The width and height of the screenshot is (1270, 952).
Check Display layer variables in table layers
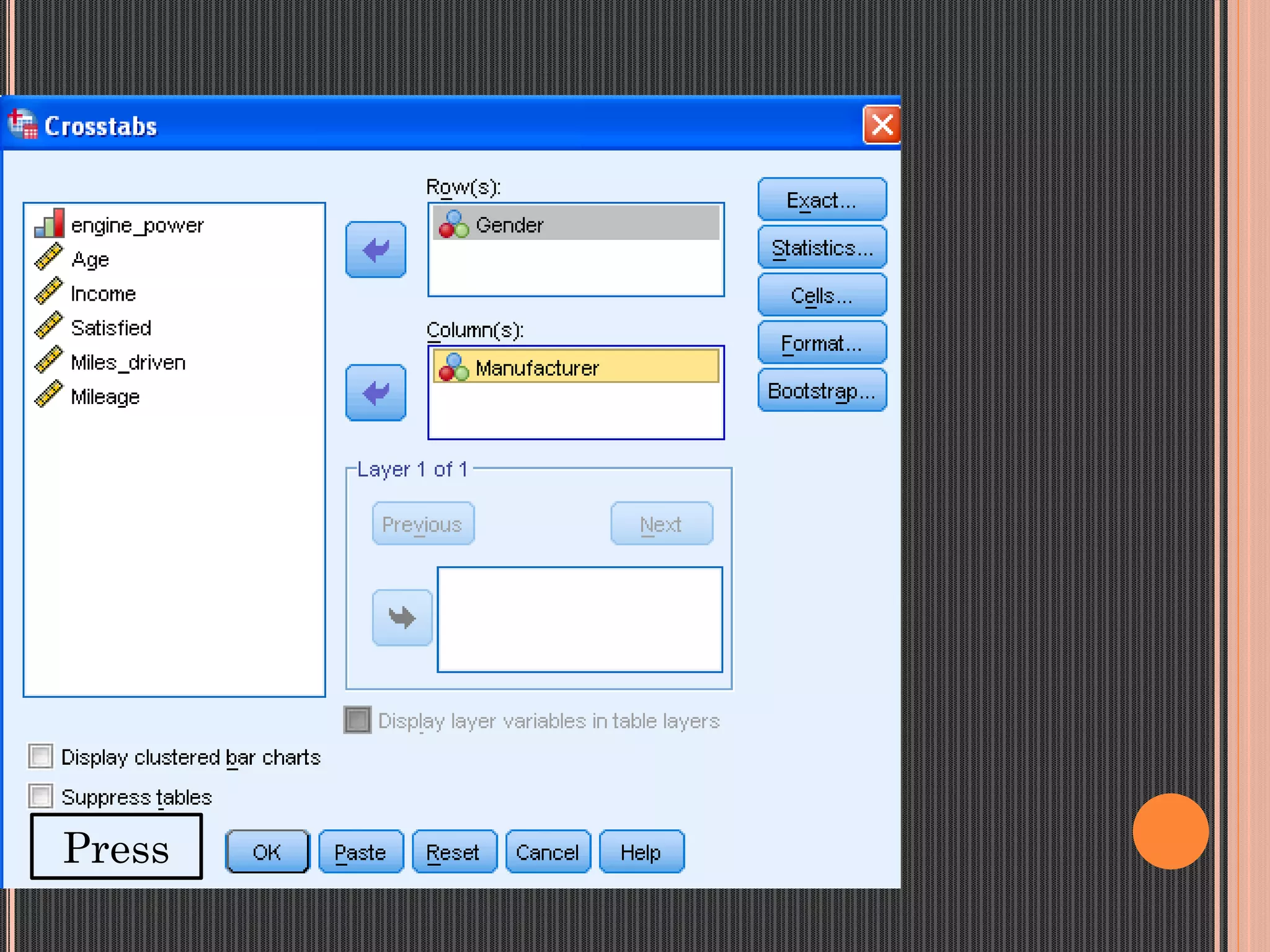coord(358,720)
